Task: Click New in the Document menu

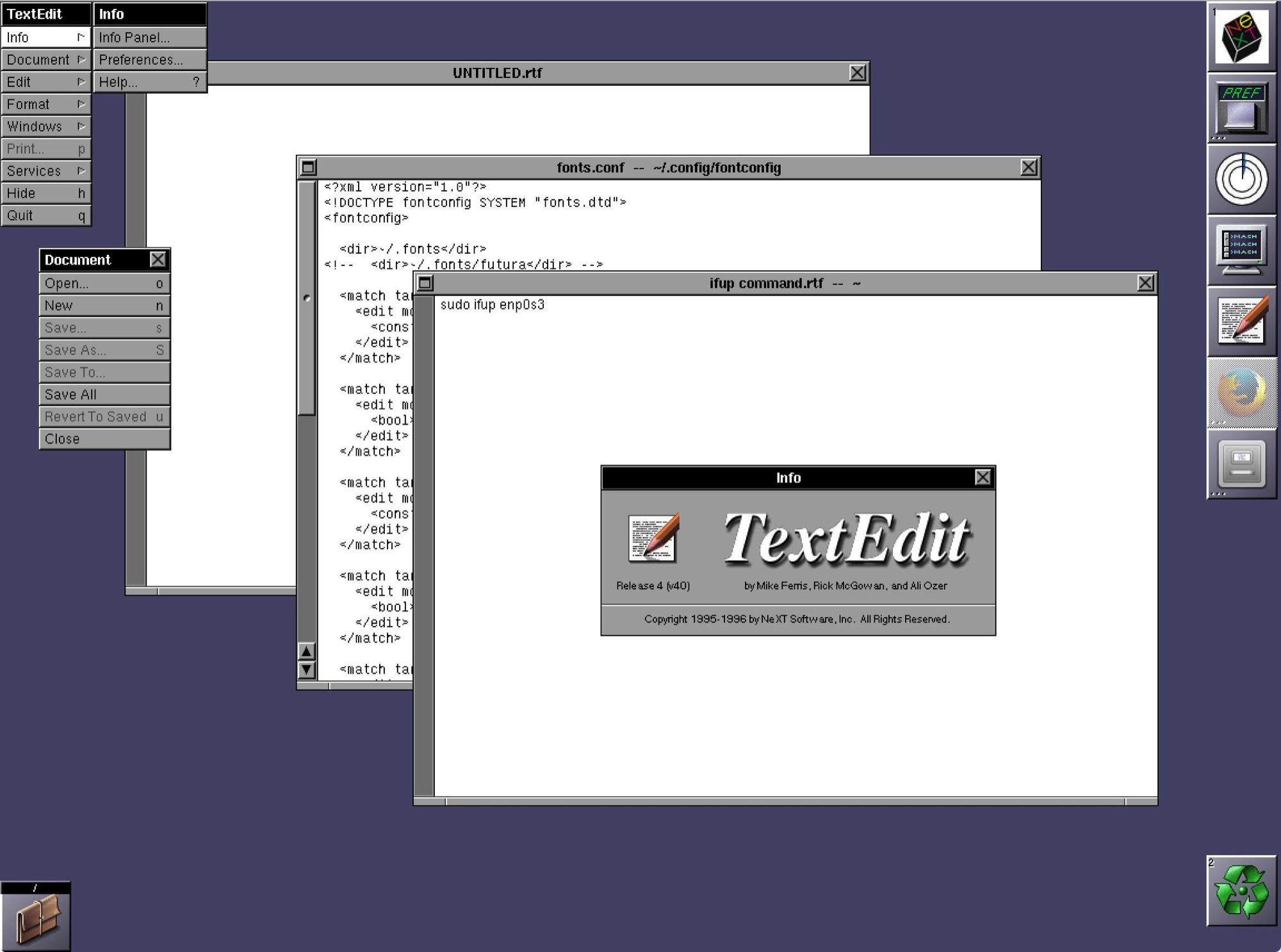Action: (x=104, y=306)
